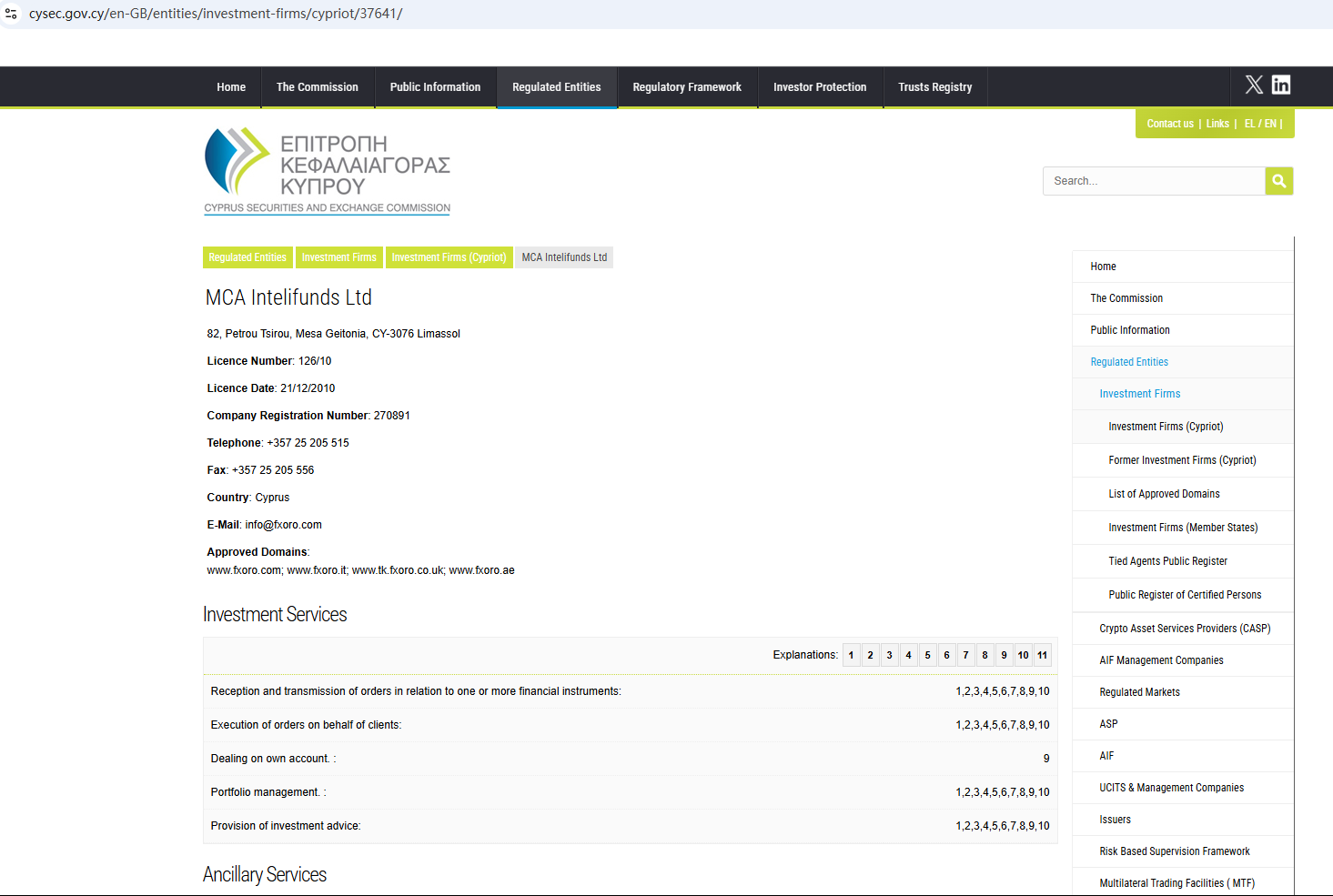Open Tied Agents Public Register
Screen dimensions: 1333x896
[x=1183, y=561]
